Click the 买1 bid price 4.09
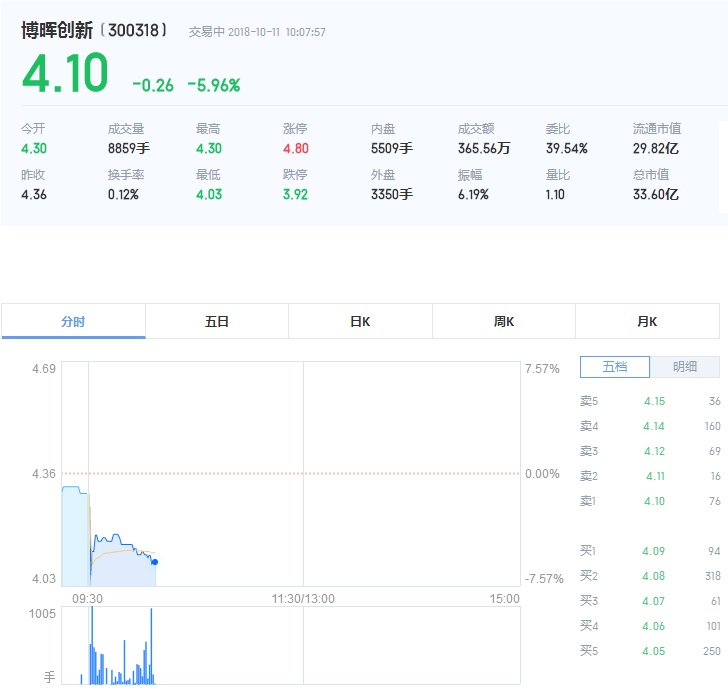The image size is (728, 693). [654, 551]
